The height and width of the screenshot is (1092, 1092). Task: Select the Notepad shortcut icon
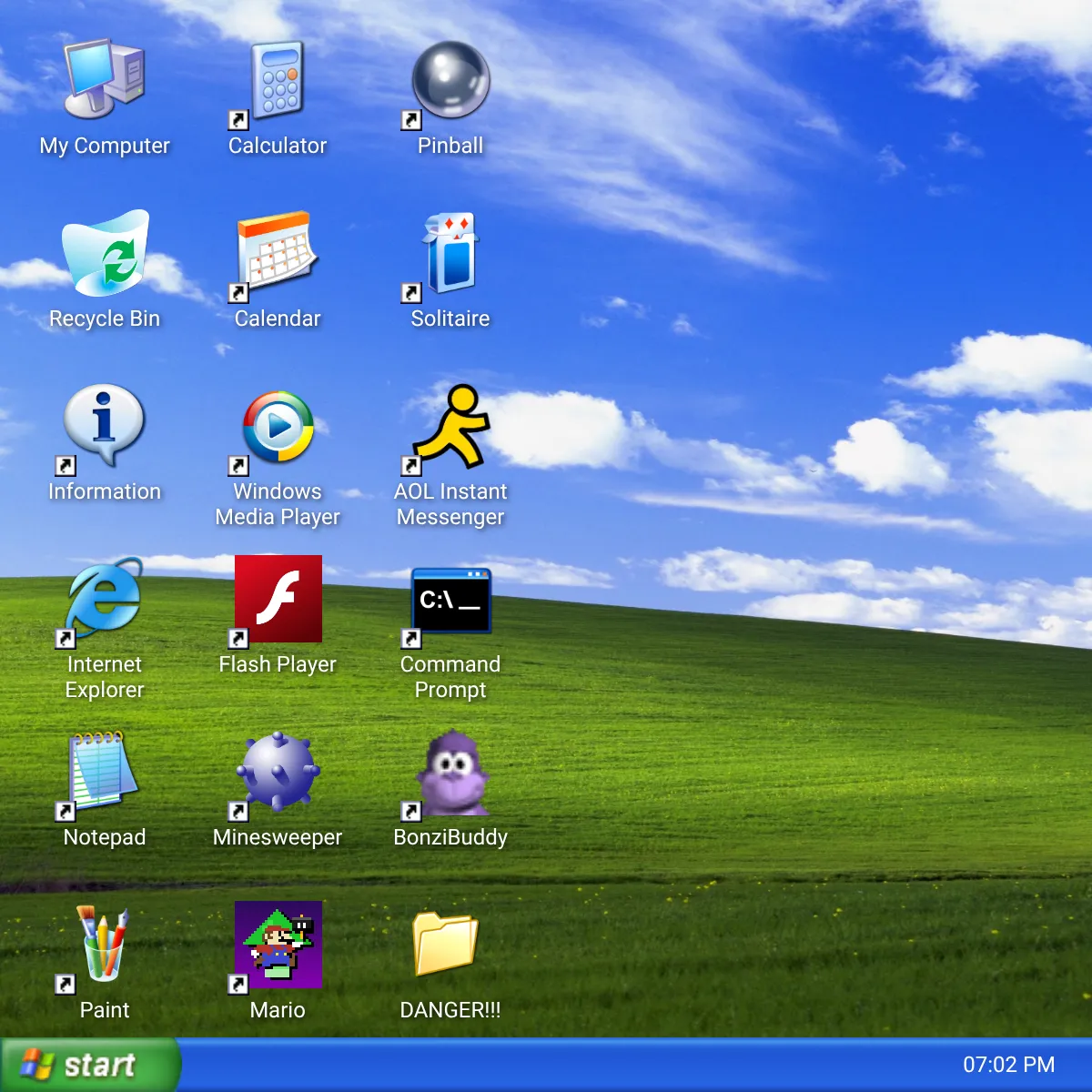105,772
